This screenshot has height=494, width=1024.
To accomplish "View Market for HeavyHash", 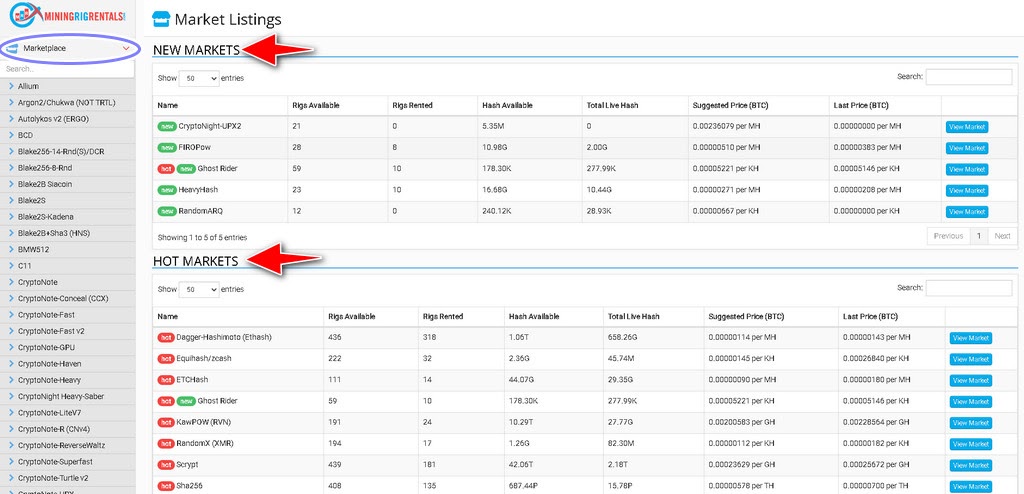I will coord(967,191).
